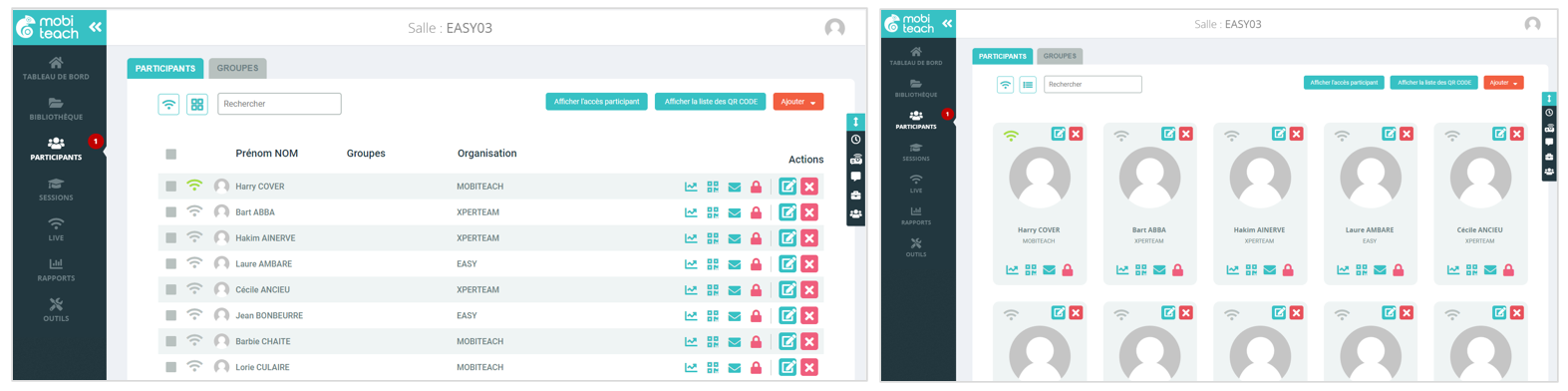
Task: Delete Jean BONBEURRE with the red X
Action: (809, 316)
